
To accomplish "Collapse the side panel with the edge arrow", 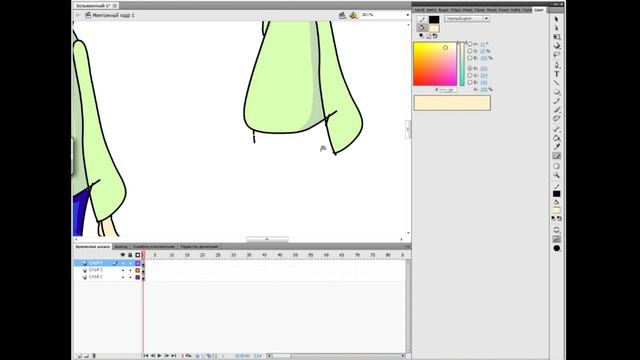I will coord(408,129).
